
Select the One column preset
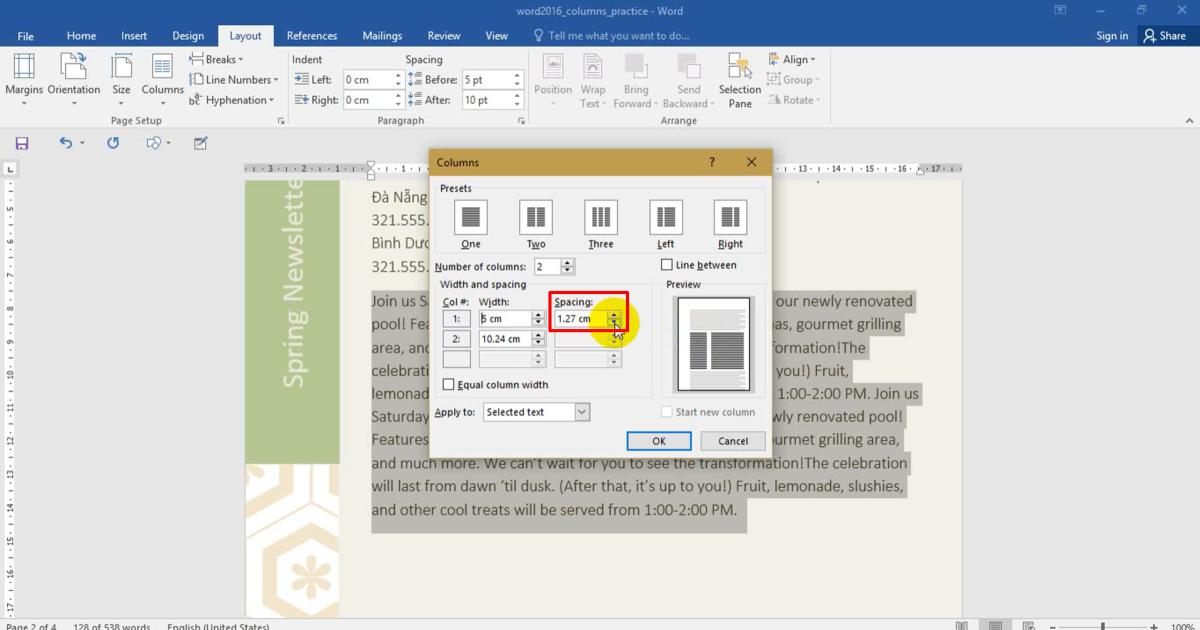click(471, 216)
